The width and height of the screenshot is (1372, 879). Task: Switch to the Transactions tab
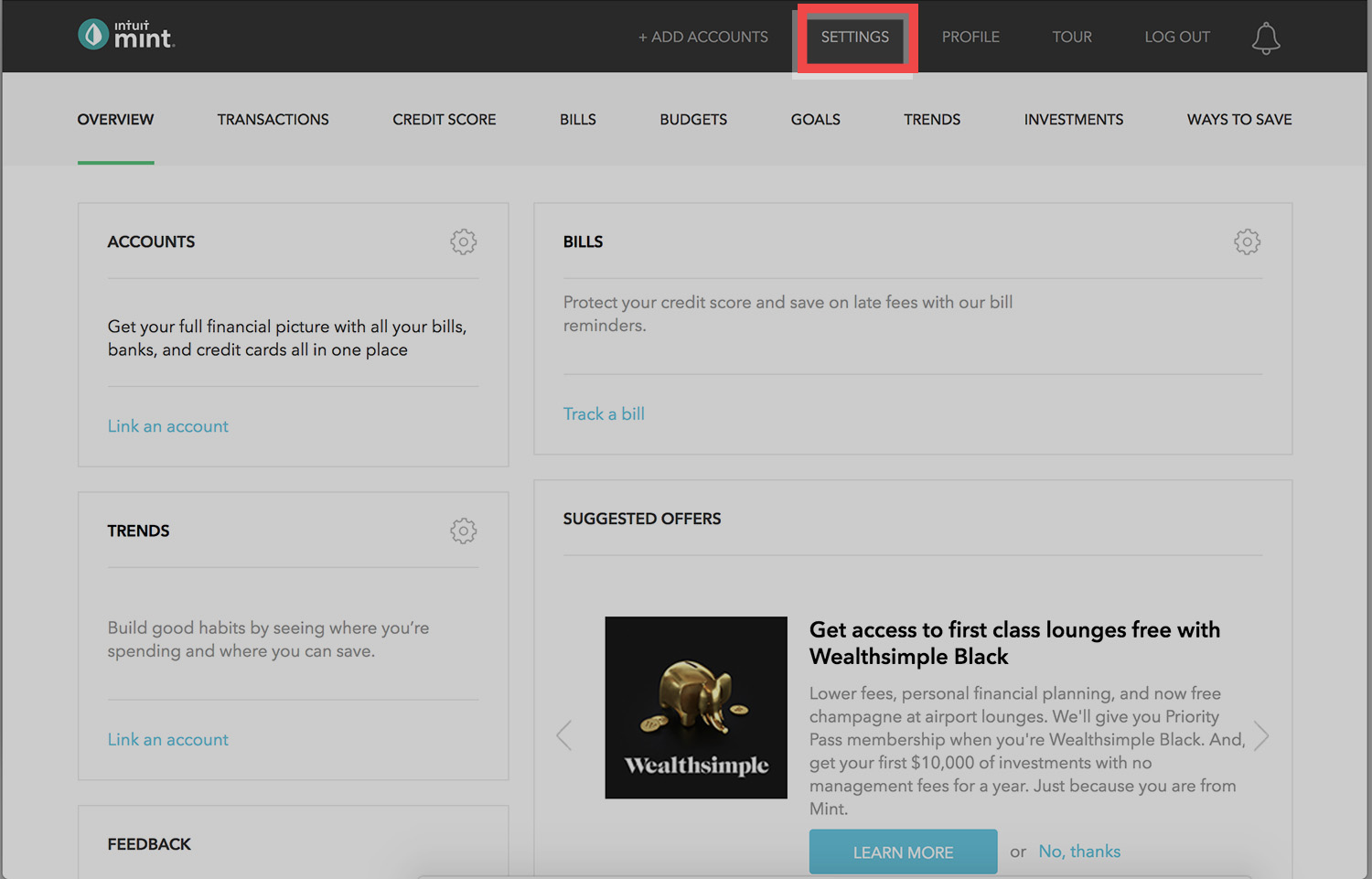tap(273, 120)
